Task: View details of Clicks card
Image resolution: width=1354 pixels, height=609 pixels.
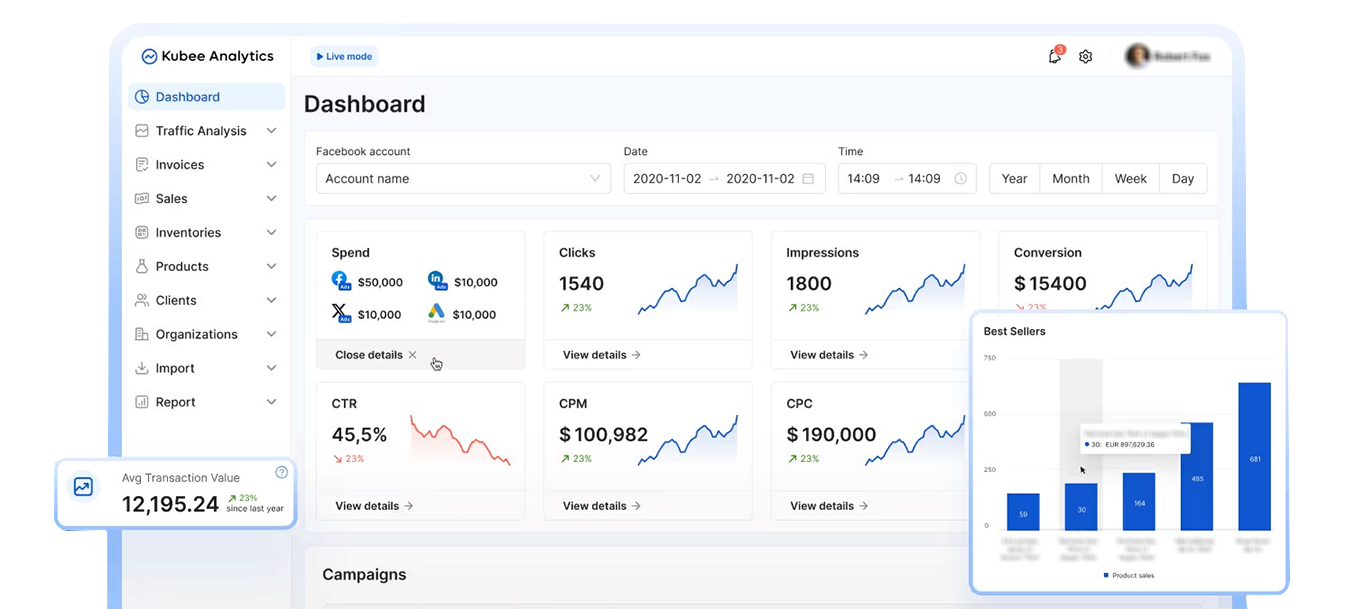Action: point(602,355)
